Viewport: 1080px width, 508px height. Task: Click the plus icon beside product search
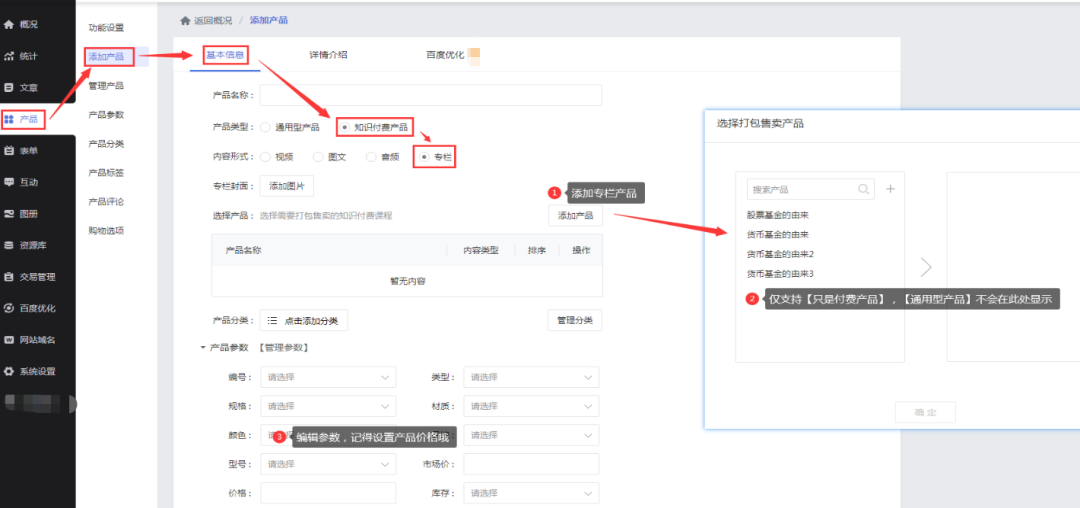[890, 189]
